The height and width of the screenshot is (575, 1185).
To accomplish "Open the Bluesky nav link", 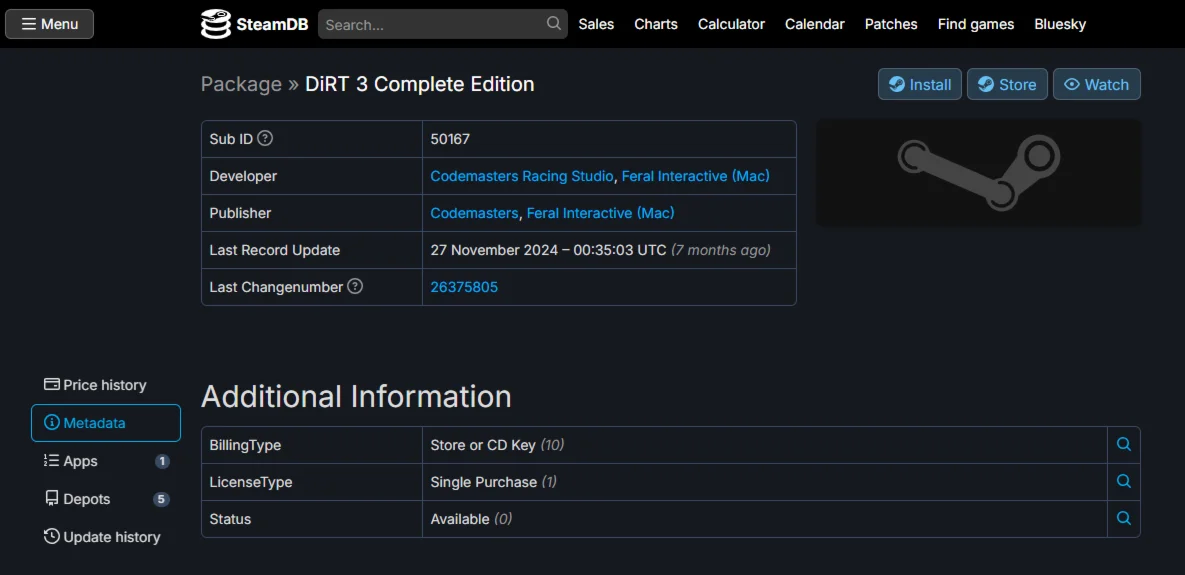I will [x=1060, y=24].
